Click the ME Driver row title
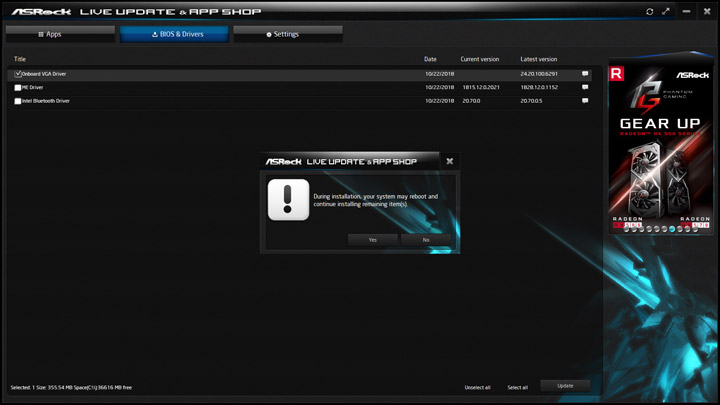This screenshot has width=720, height=405. pos(33,87)
